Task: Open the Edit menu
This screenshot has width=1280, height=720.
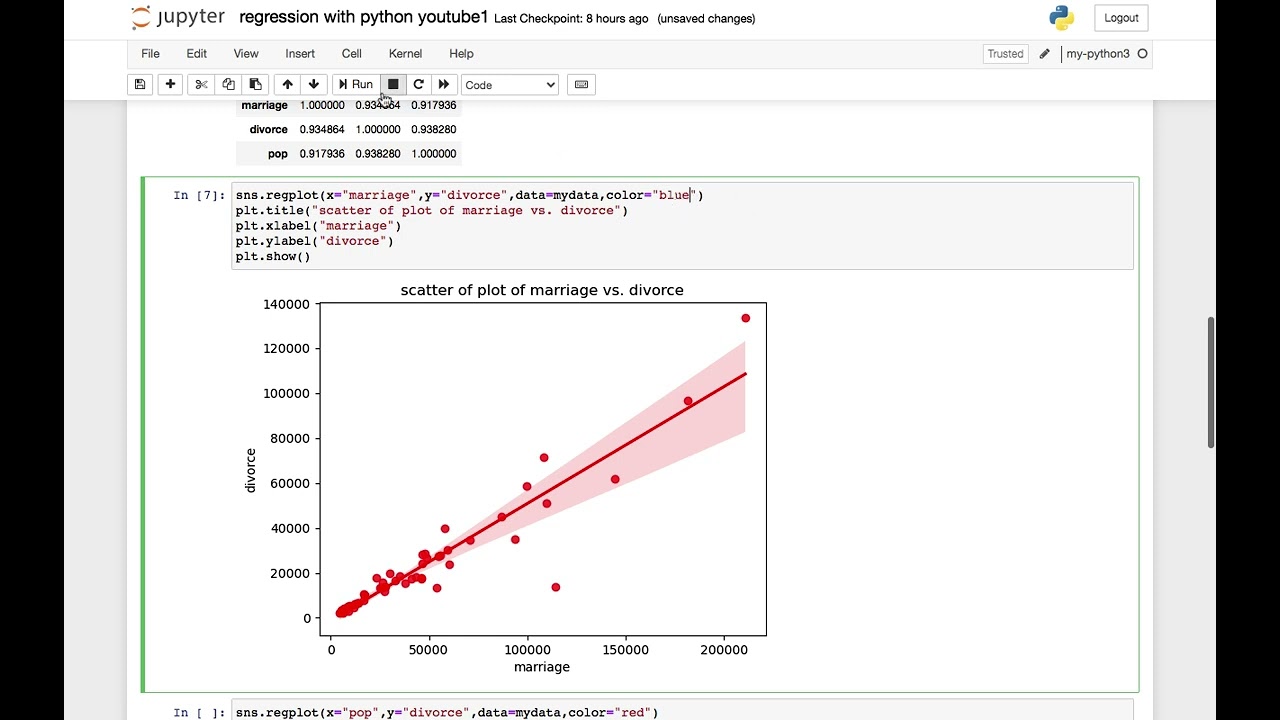Action: point(197,54)
